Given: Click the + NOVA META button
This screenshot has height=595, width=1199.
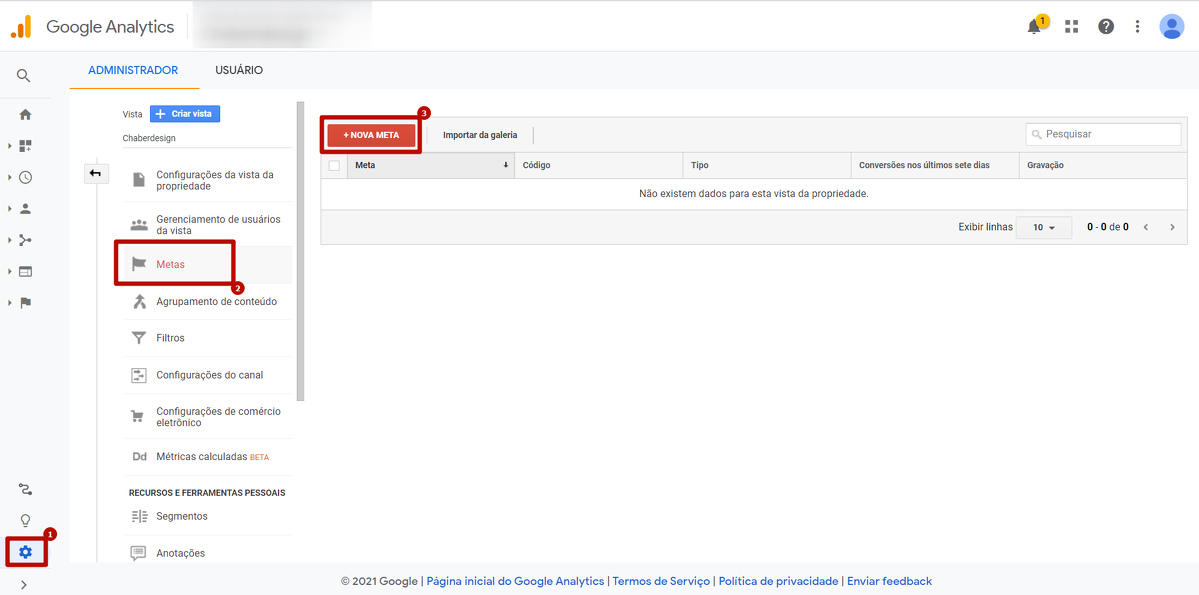Looking at the screenshot, I should coord(371,135).
